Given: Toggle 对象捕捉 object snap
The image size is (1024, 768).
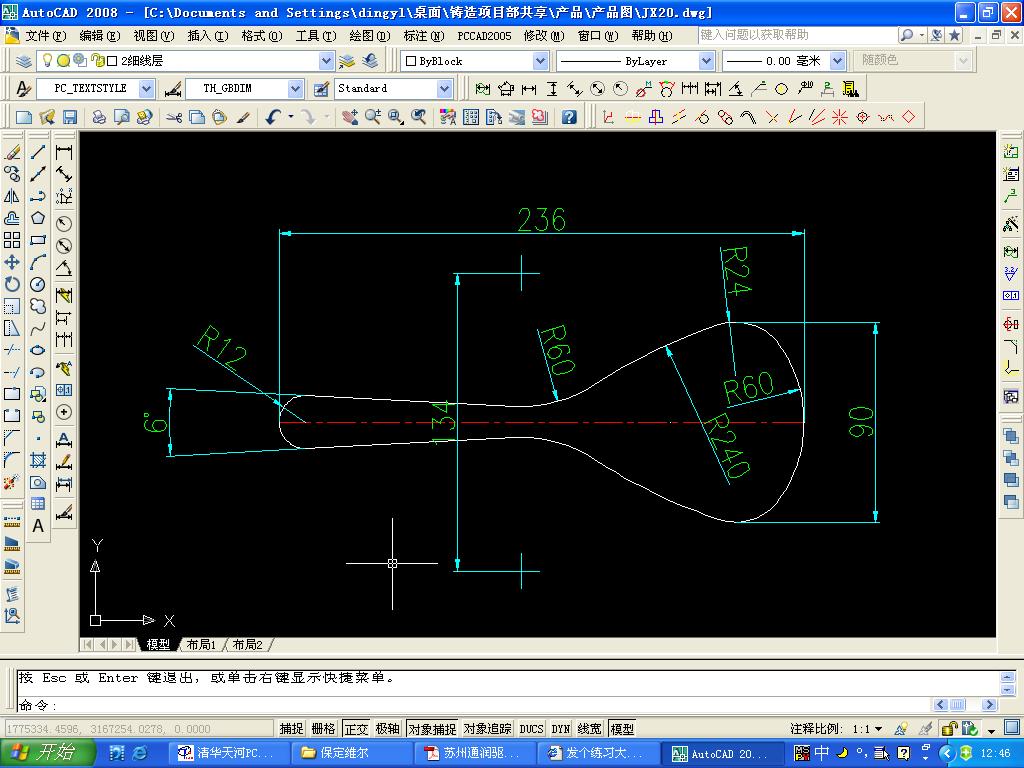Looking at the screenshot, I should [x=432, y=728].
